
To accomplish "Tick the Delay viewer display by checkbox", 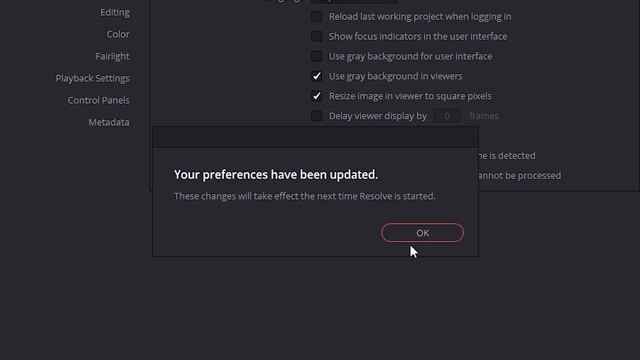I will (316, 116).
